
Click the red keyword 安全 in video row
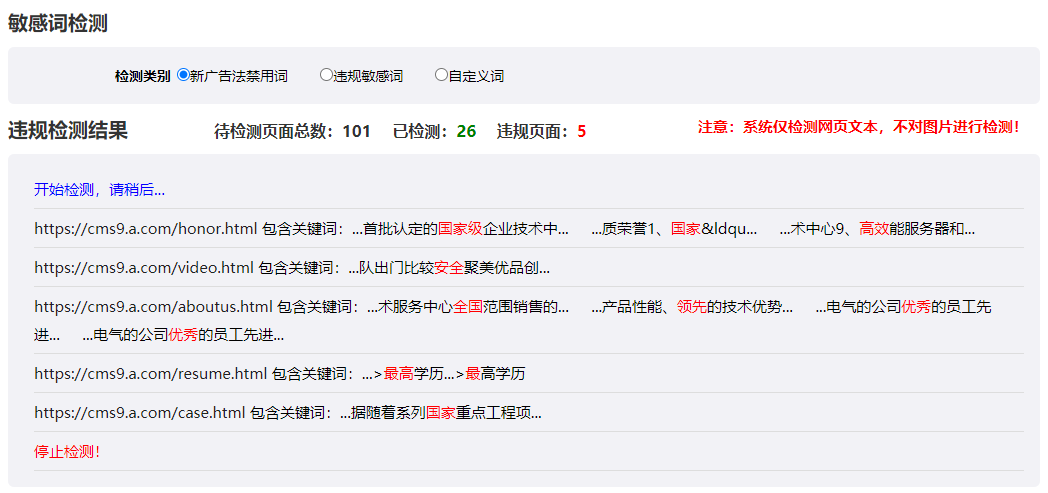(x=449, y=267)
